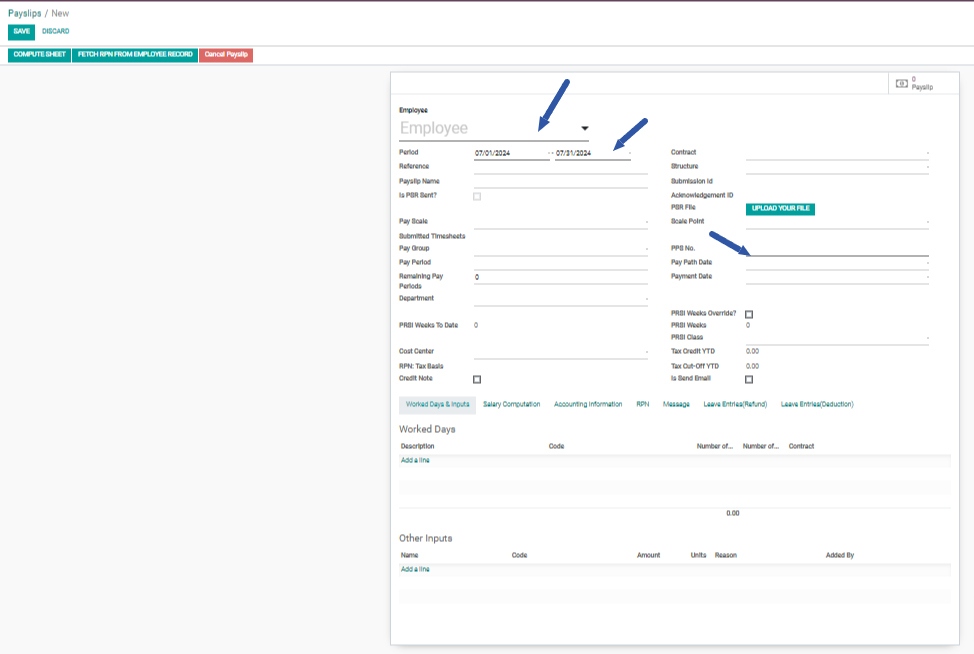
Task: Select the RPN tab
Action: pyautogui.click(x=642, y=405)
